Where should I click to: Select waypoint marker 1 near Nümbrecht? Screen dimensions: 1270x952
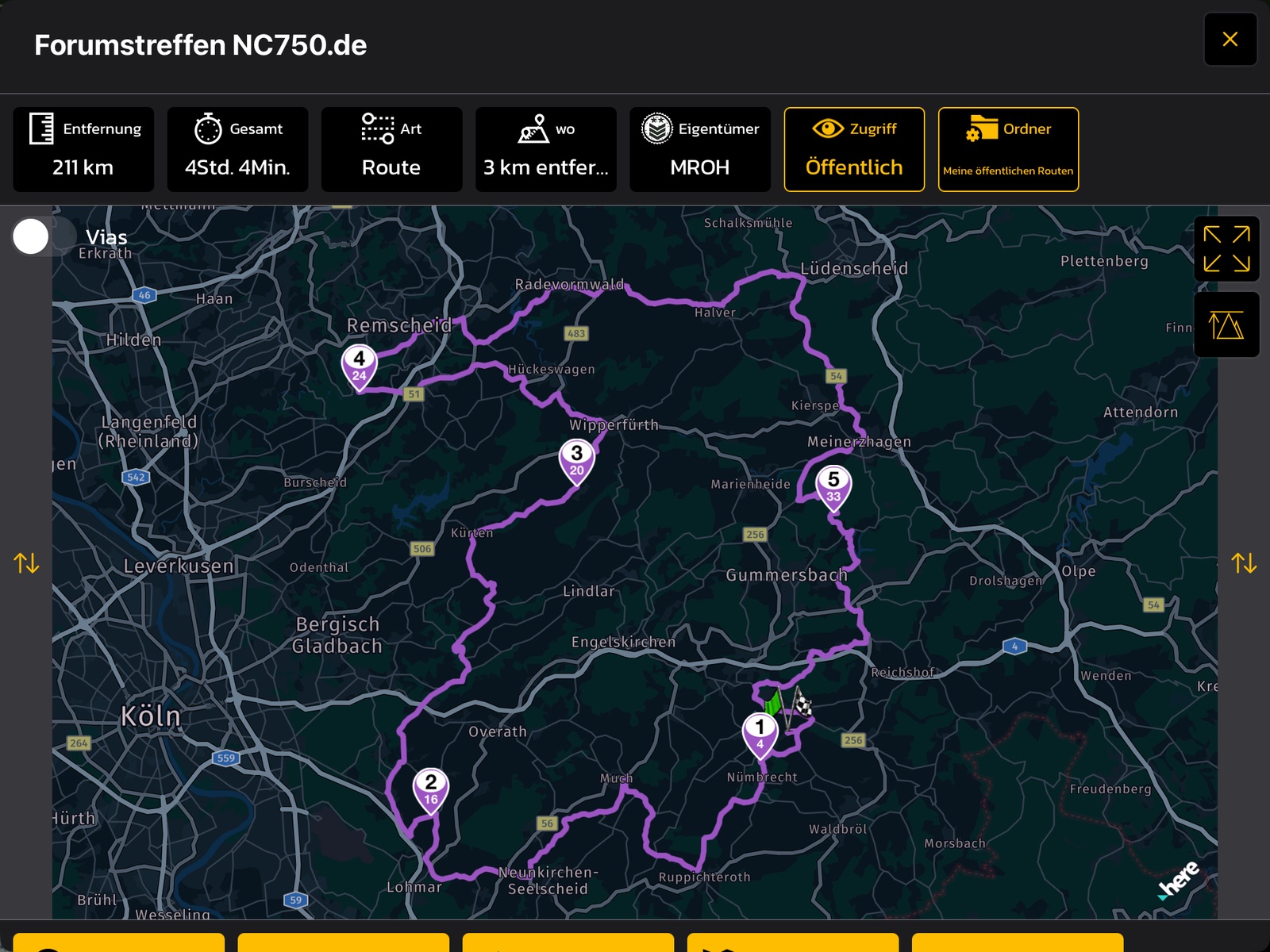tap(760, 733)
